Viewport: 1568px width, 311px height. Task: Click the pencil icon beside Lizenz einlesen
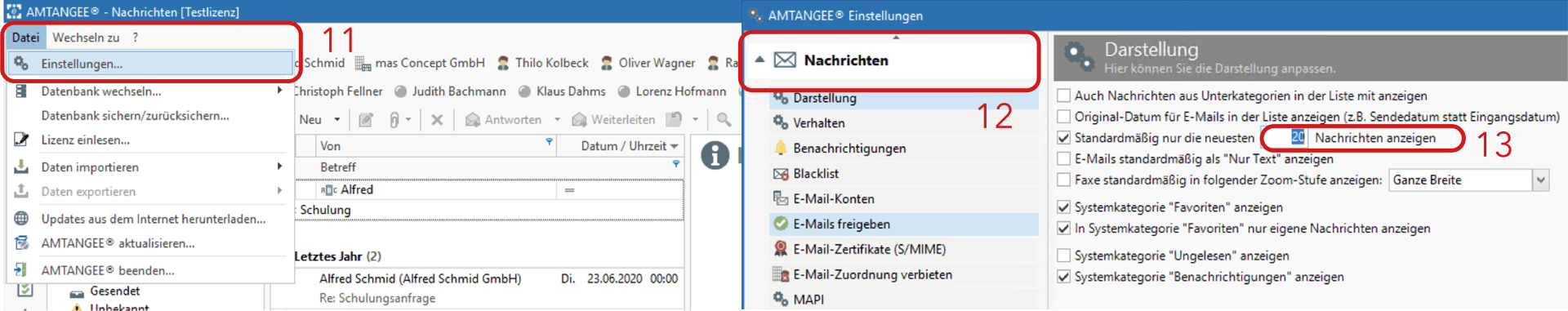pos(21,140)
